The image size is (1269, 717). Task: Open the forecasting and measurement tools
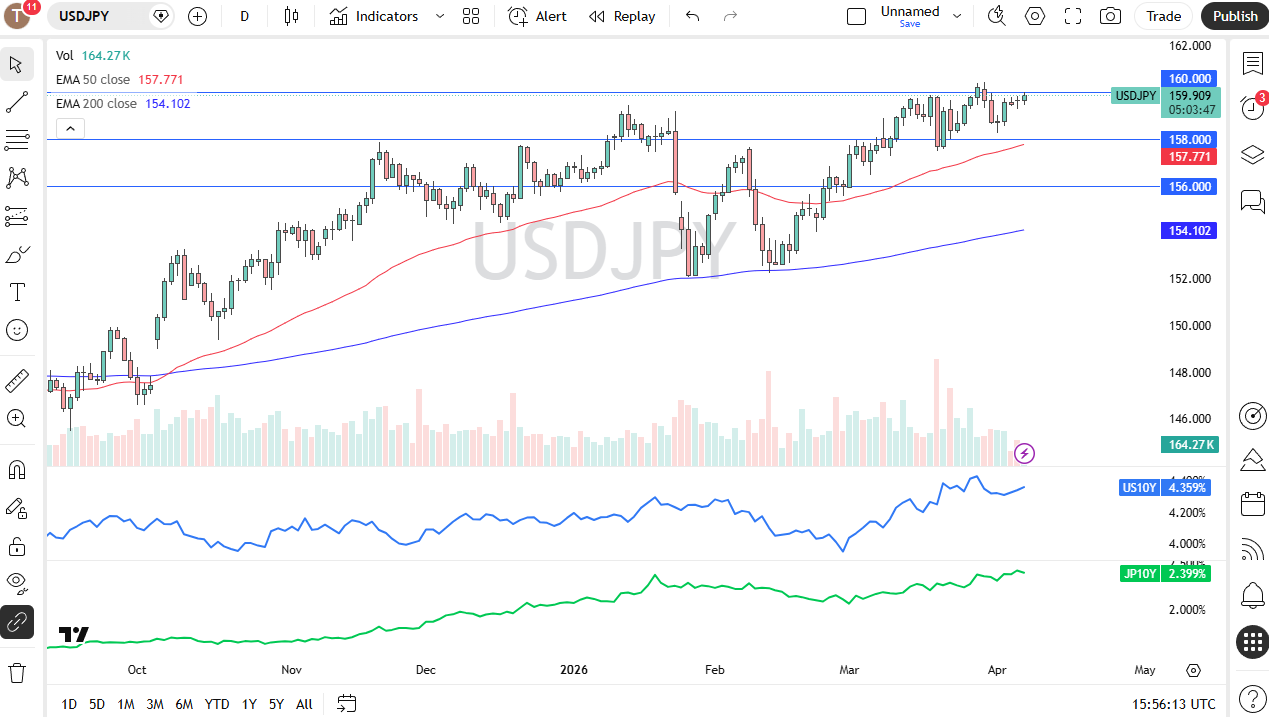(16, 215)
